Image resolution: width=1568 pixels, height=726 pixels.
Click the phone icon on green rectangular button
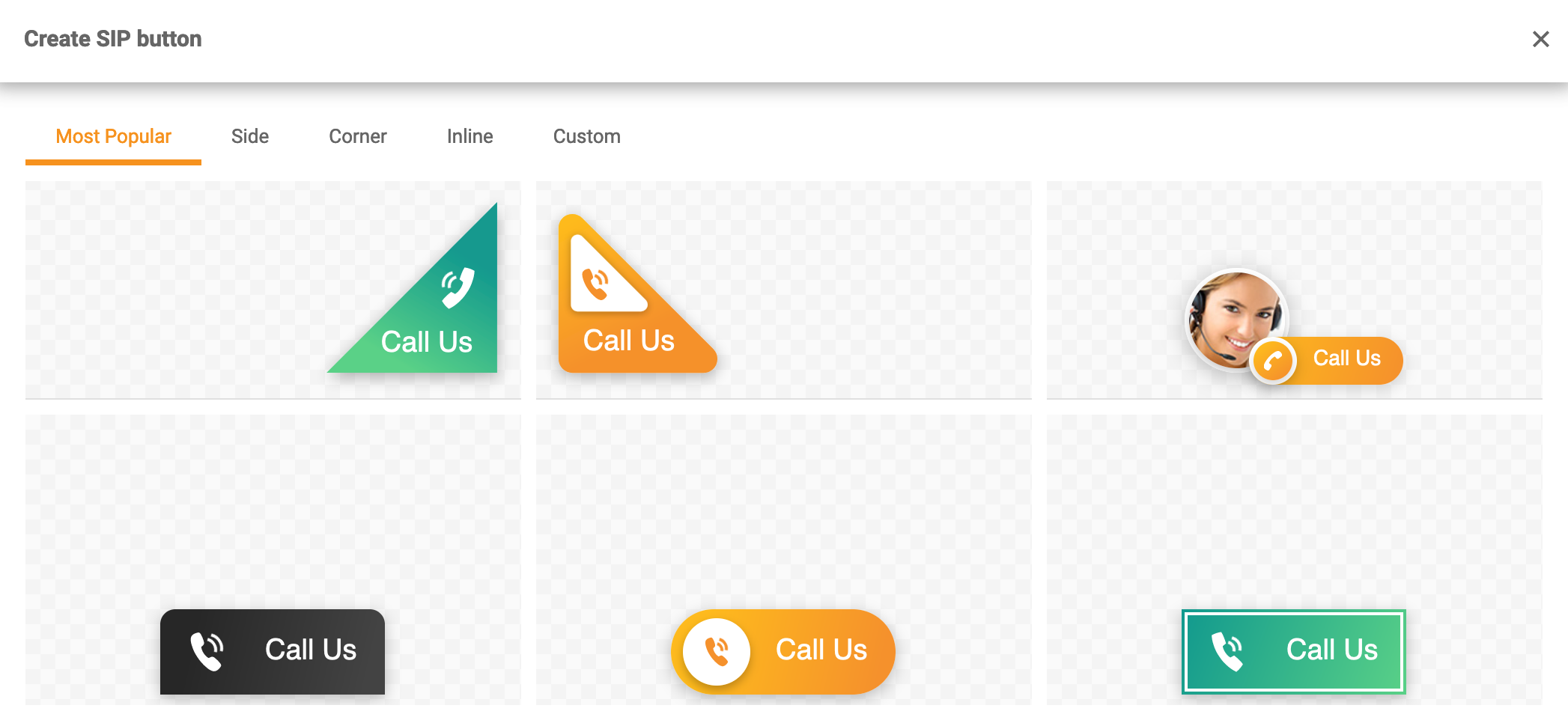tap(1227, 650)
